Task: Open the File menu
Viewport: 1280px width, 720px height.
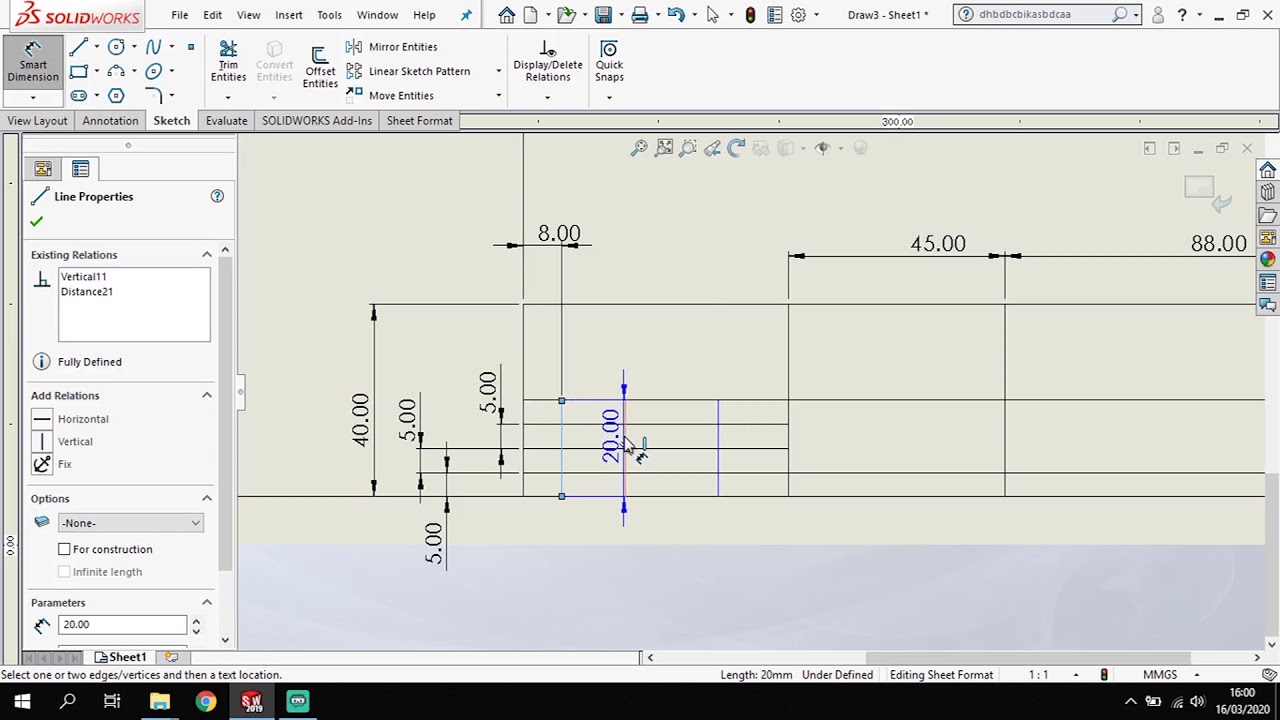Action: pyautogui.click(x=179, y=15)
